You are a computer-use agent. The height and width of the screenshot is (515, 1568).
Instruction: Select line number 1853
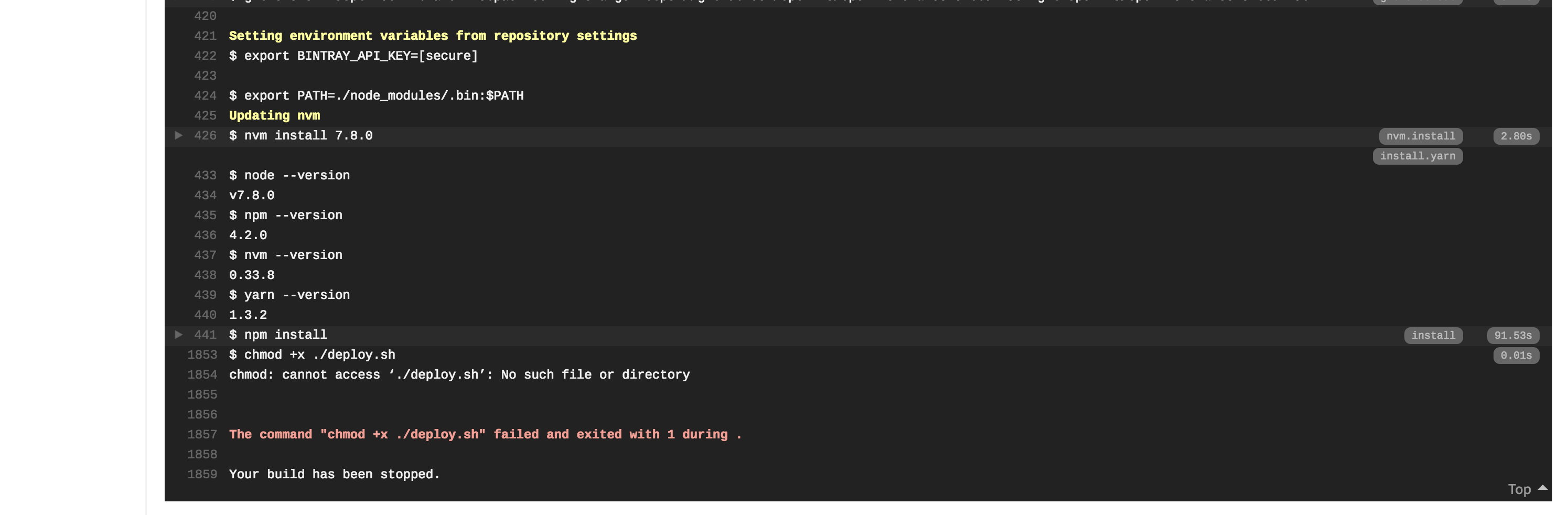coord(202,355)
